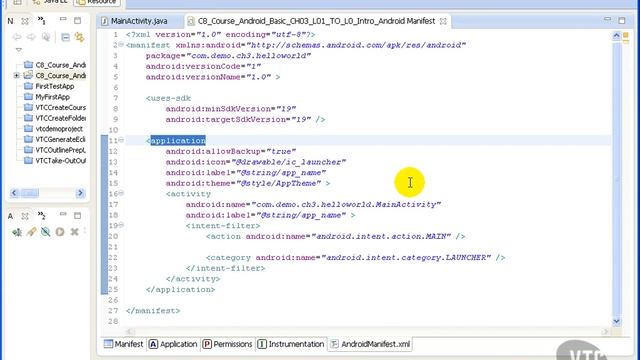Click the @style/AppTheme value
The image size is (640, 360).
279,183
